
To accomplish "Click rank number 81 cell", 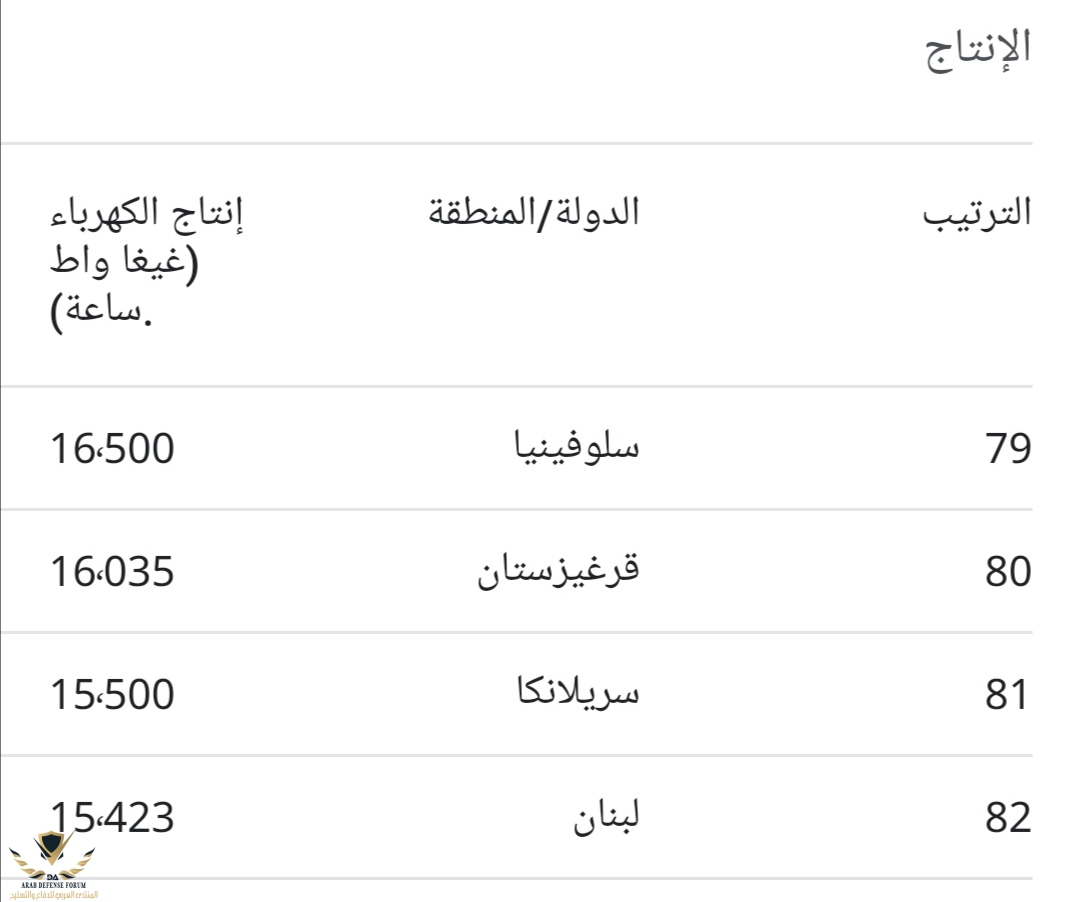I will click(1006, 695).
